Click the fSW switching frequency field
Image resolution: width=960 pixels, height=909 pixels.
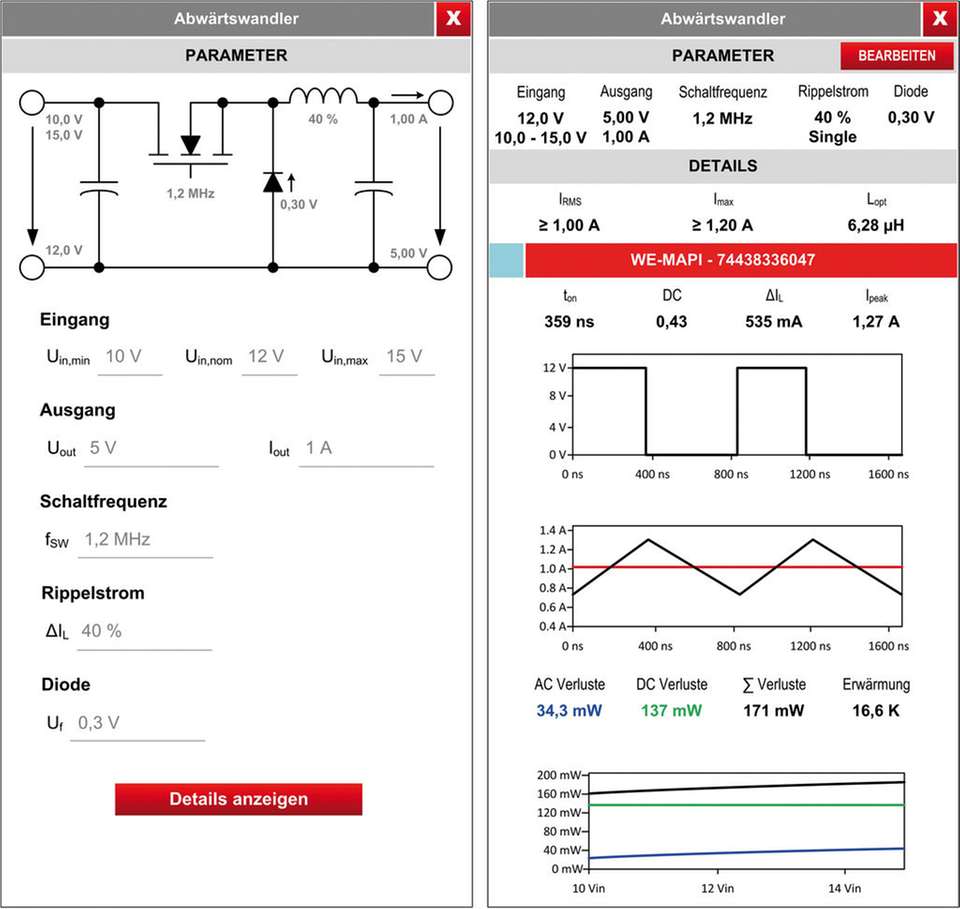click(x=145, y=540)
